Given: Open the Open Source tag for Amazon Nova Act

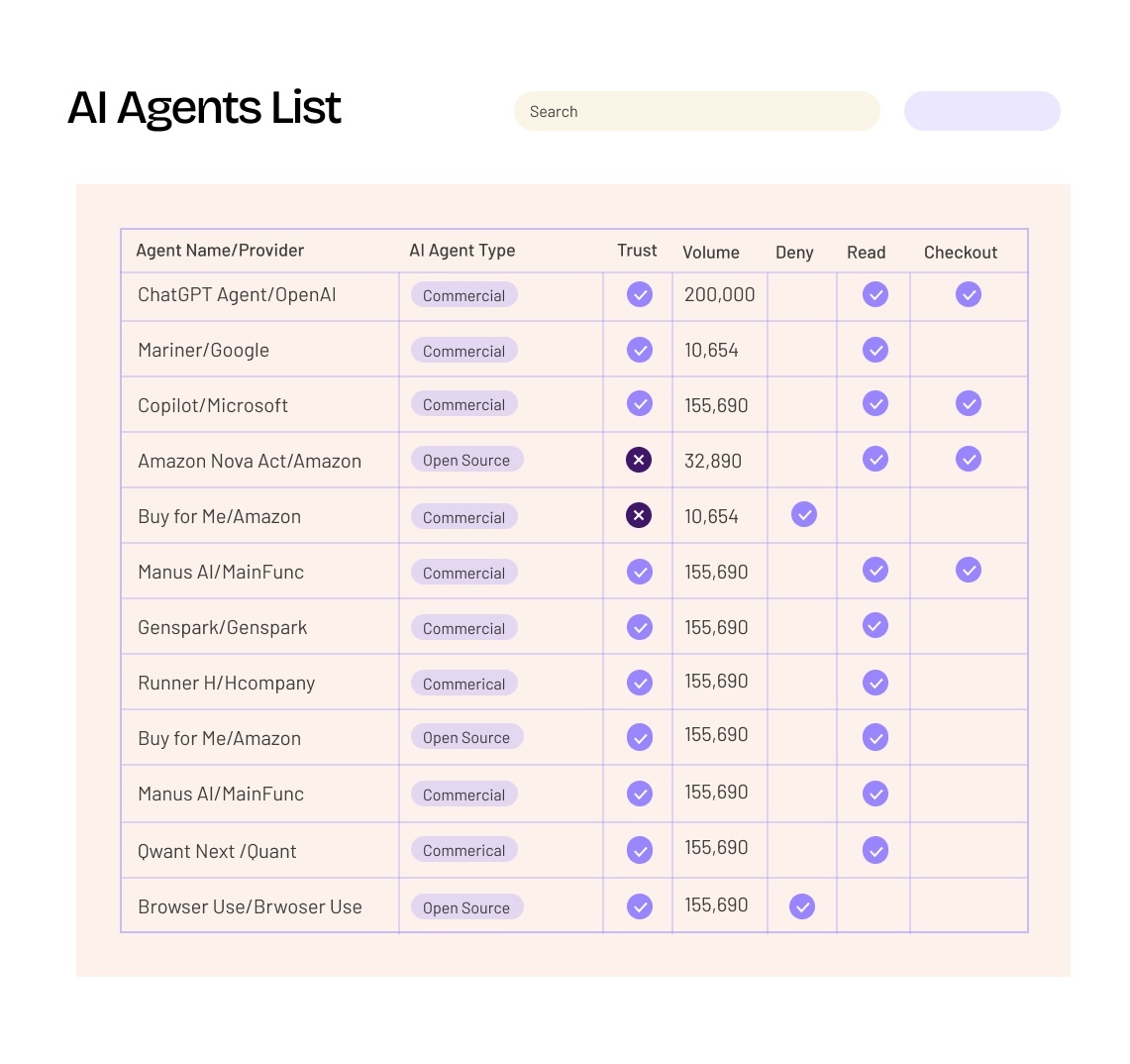Looking at the screenshot, I should click(466, 460).
